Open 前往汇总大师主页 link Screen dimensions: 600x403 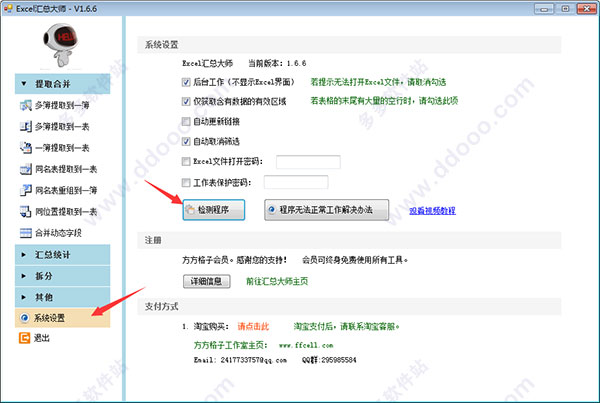[277, 281]
